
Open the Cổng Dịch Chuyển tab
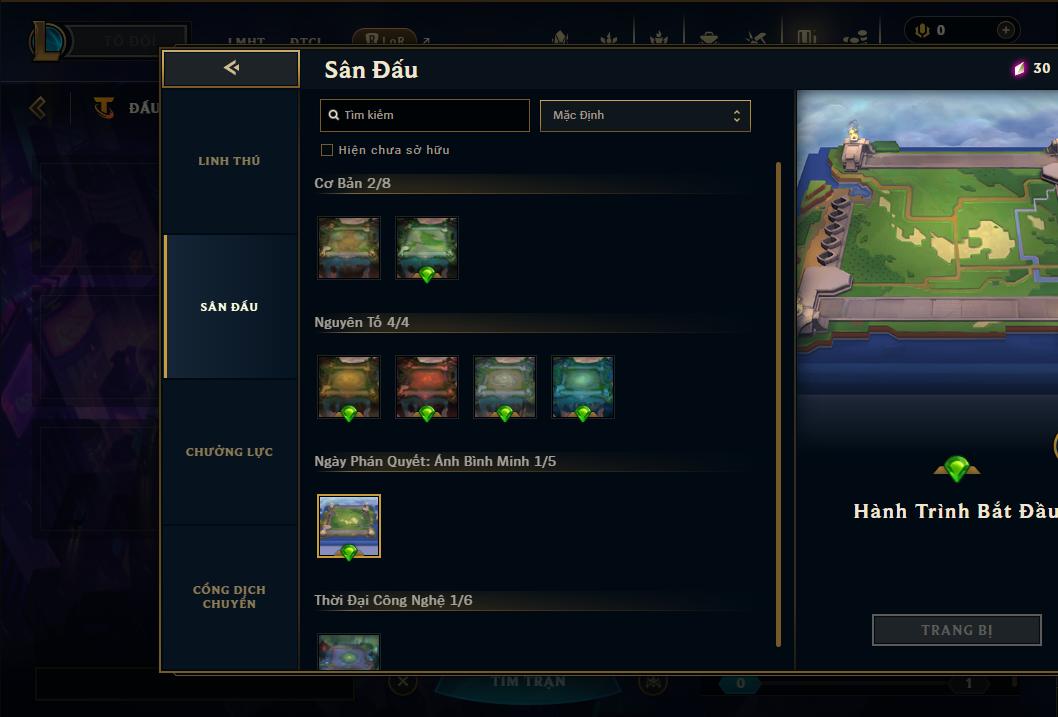click(229, 597)
